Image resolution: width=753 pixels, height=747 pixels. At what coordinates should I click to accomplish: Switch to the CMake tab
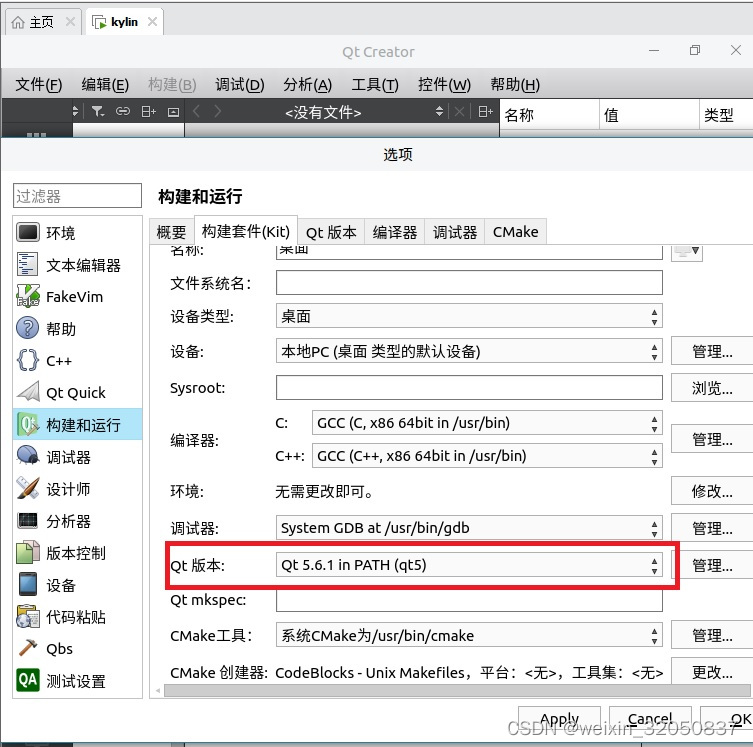coord(515,232)
